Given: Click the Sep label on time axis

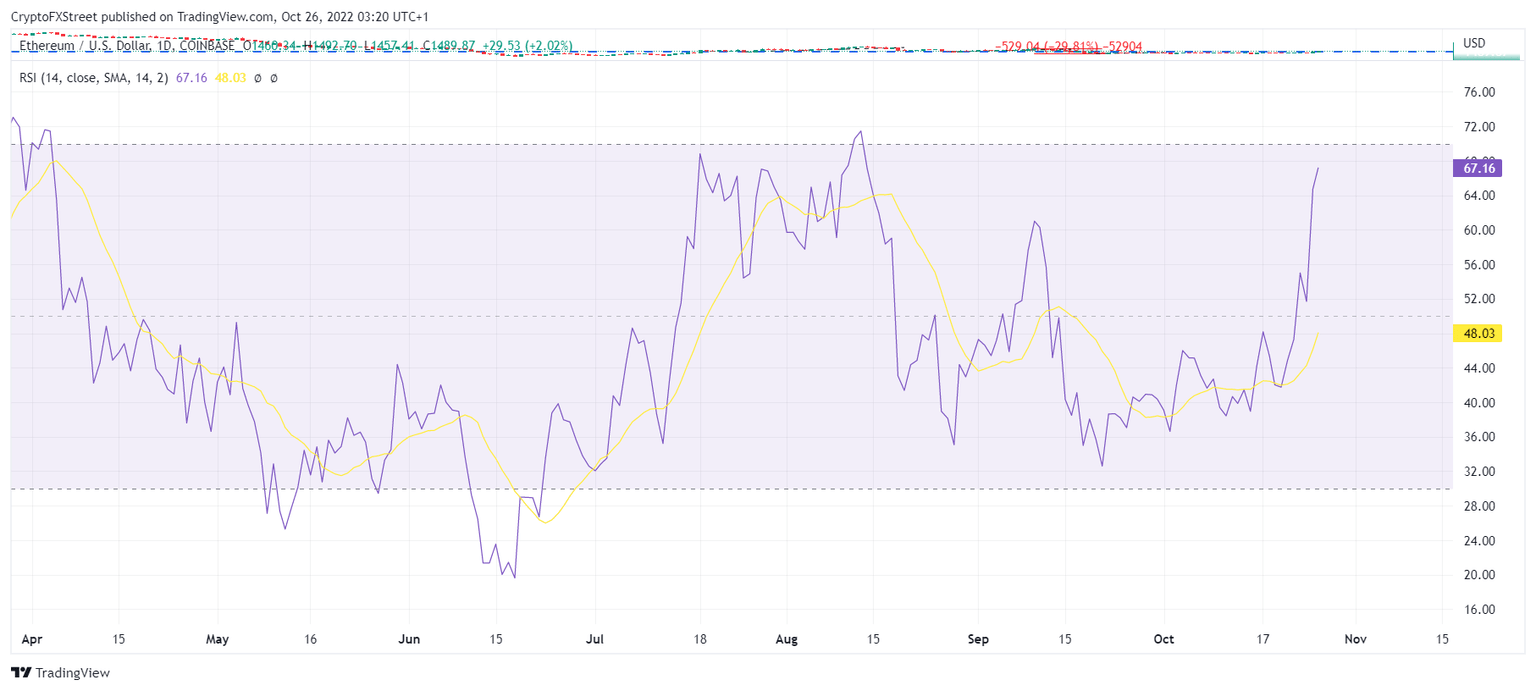Looking at the screenshot, I should [x=978, y=639].
